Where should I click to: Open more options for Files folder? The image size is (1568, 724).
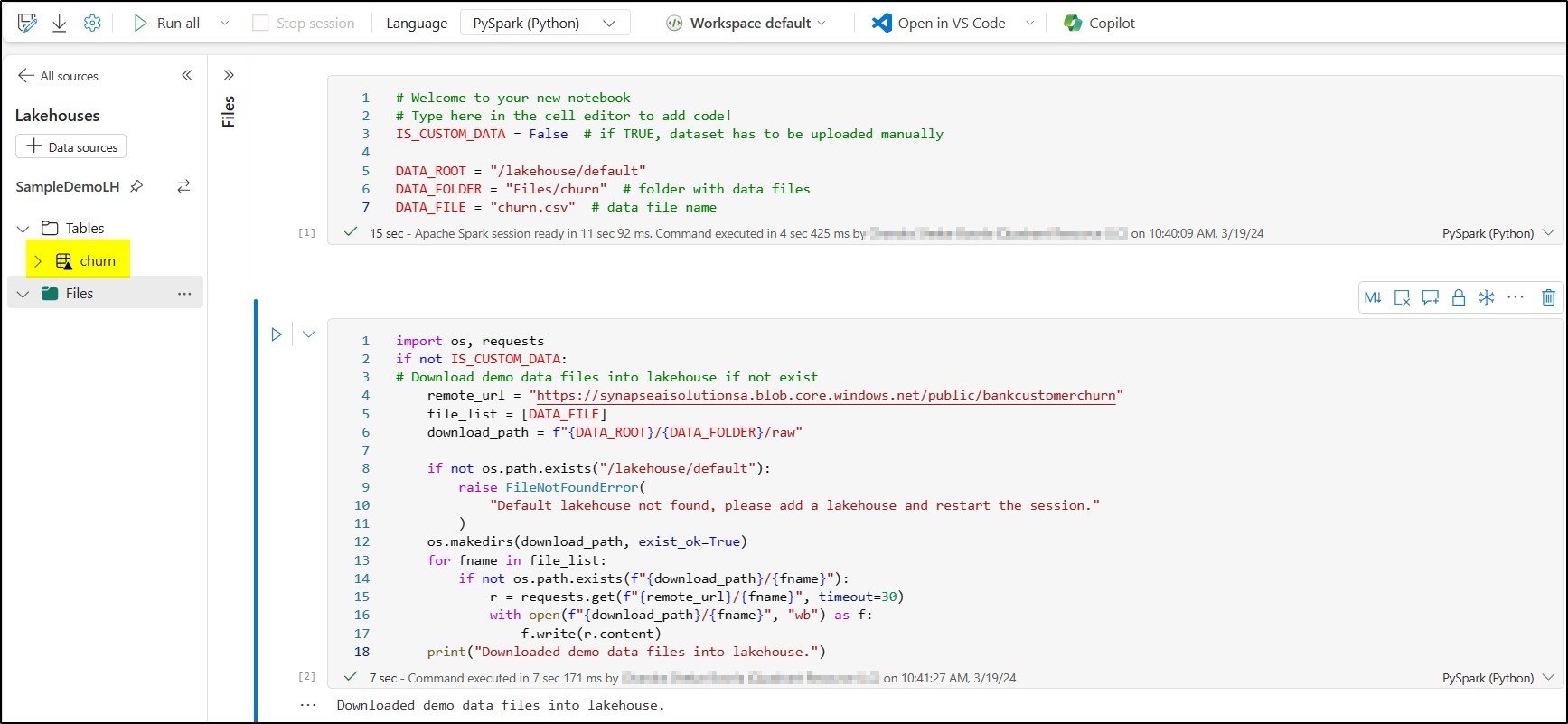tap(184, 294)
